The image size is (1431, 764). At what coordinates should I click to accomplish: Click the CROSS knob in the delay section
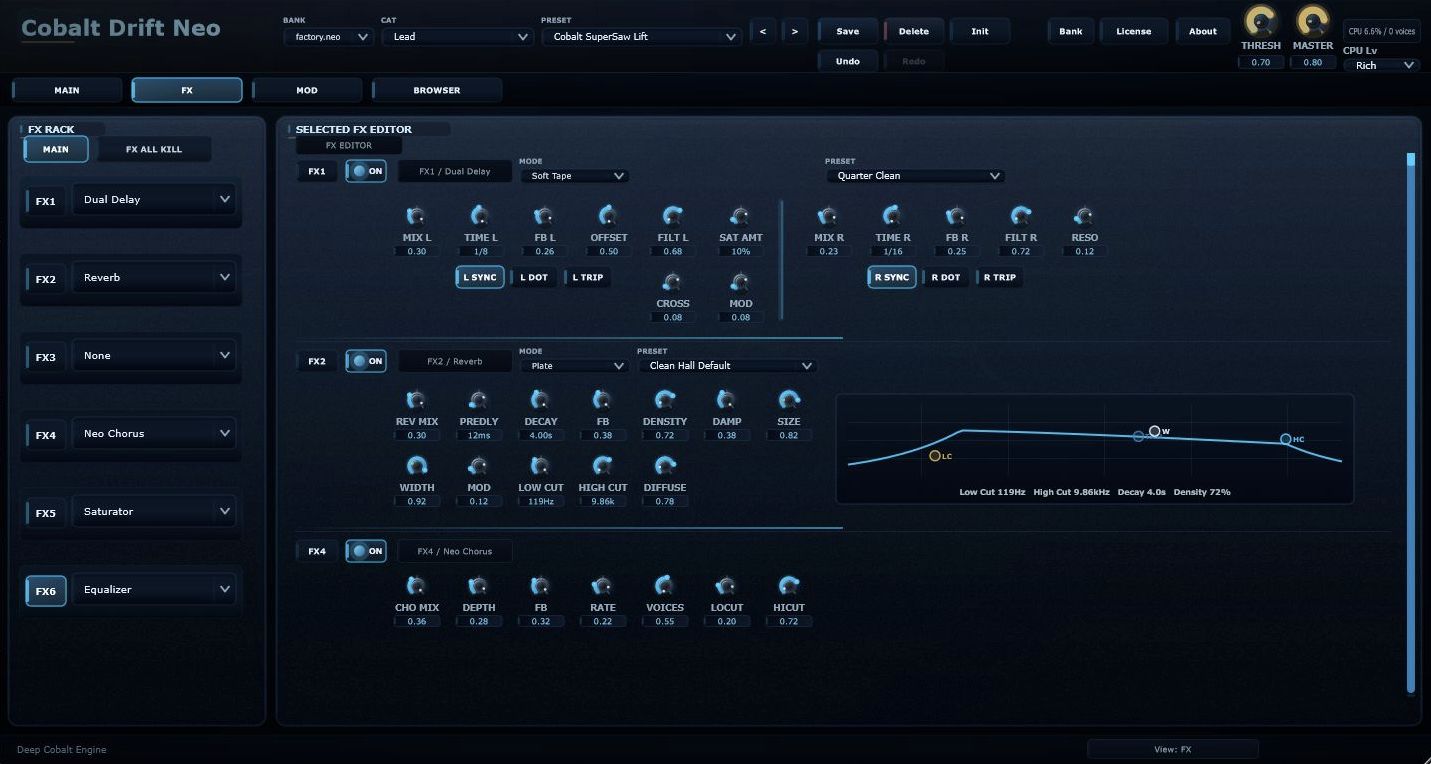(x=672, y=282)
